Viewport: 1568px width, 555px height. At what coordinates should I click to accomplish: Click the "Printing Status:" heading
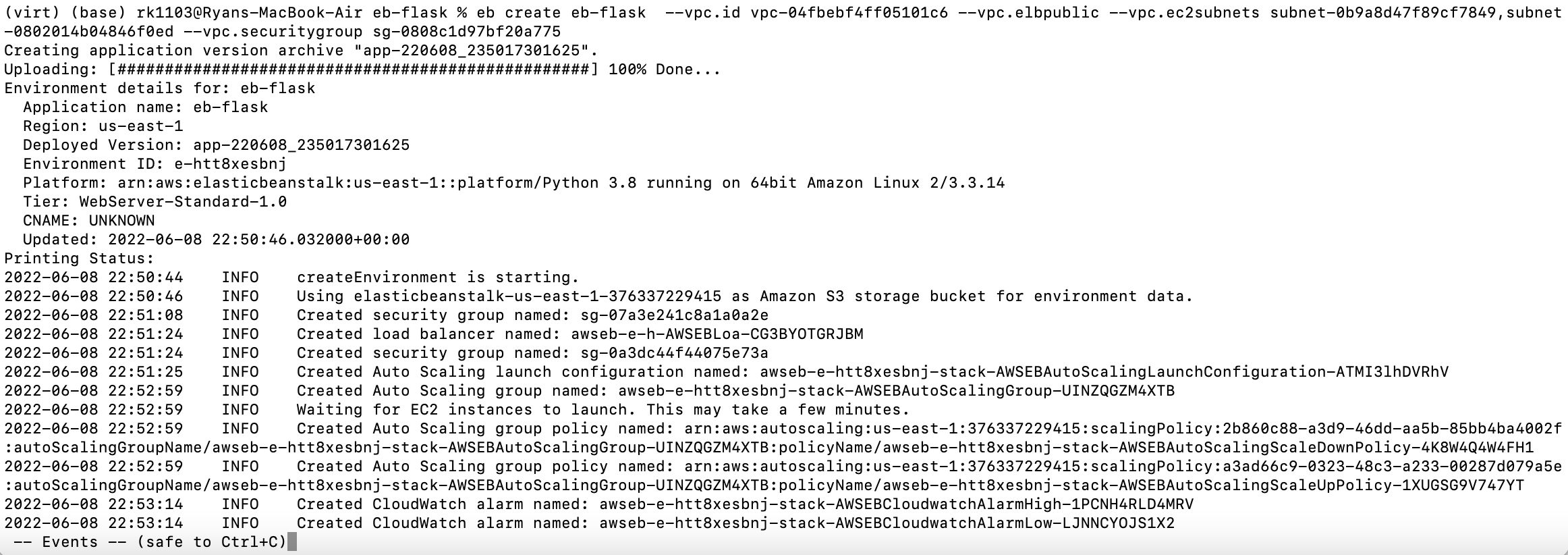coord(79,258)
